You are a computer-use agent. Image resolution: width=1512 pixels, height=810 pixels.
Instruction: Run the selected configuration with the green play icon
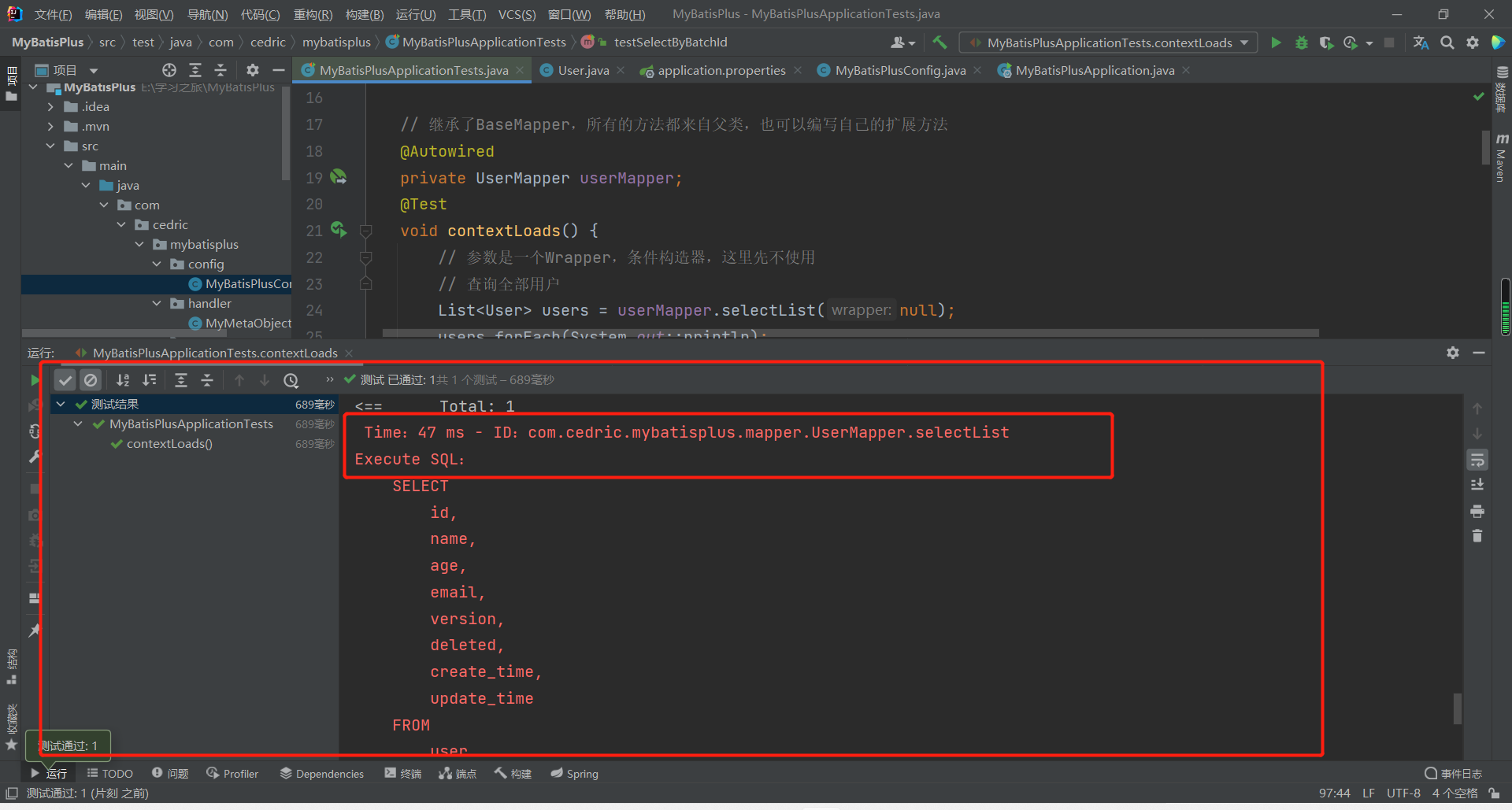pyautogui.click(x=1276, y=43)
